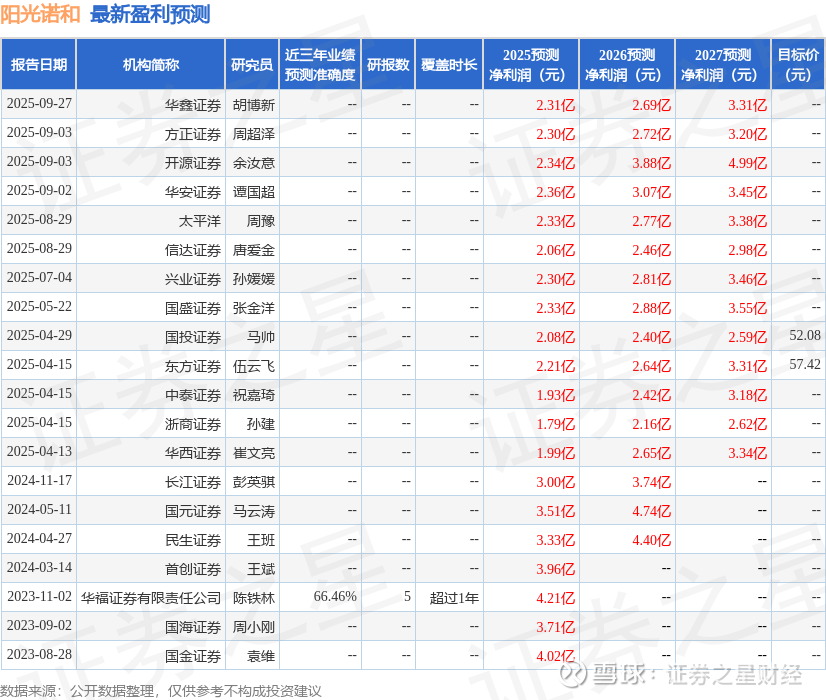The width and height of the screenshot is (826, 700).
Task: Select date cell 2023-08-28
Action: (39, 654)
